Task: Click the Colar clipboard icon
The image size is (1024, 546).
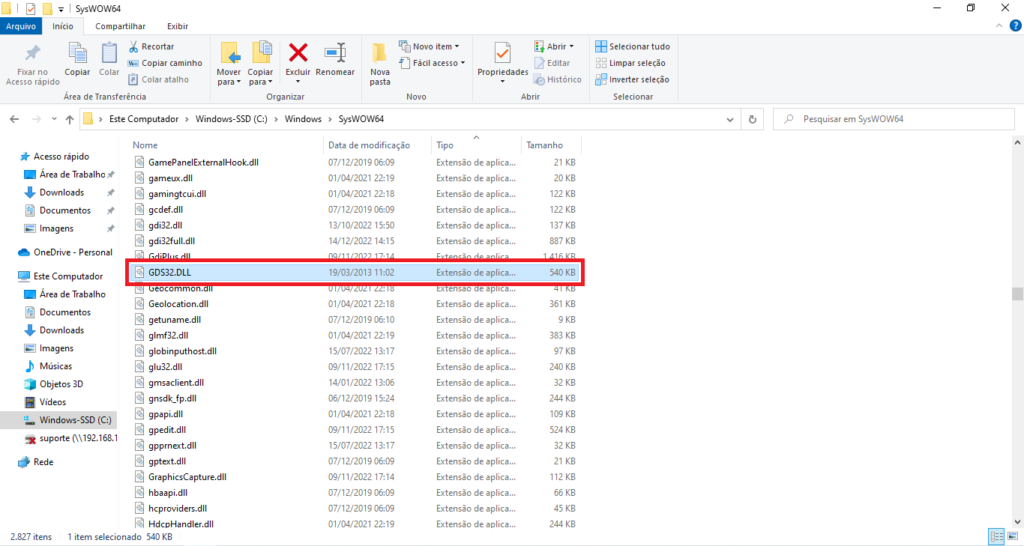Action: pos(109,53)
